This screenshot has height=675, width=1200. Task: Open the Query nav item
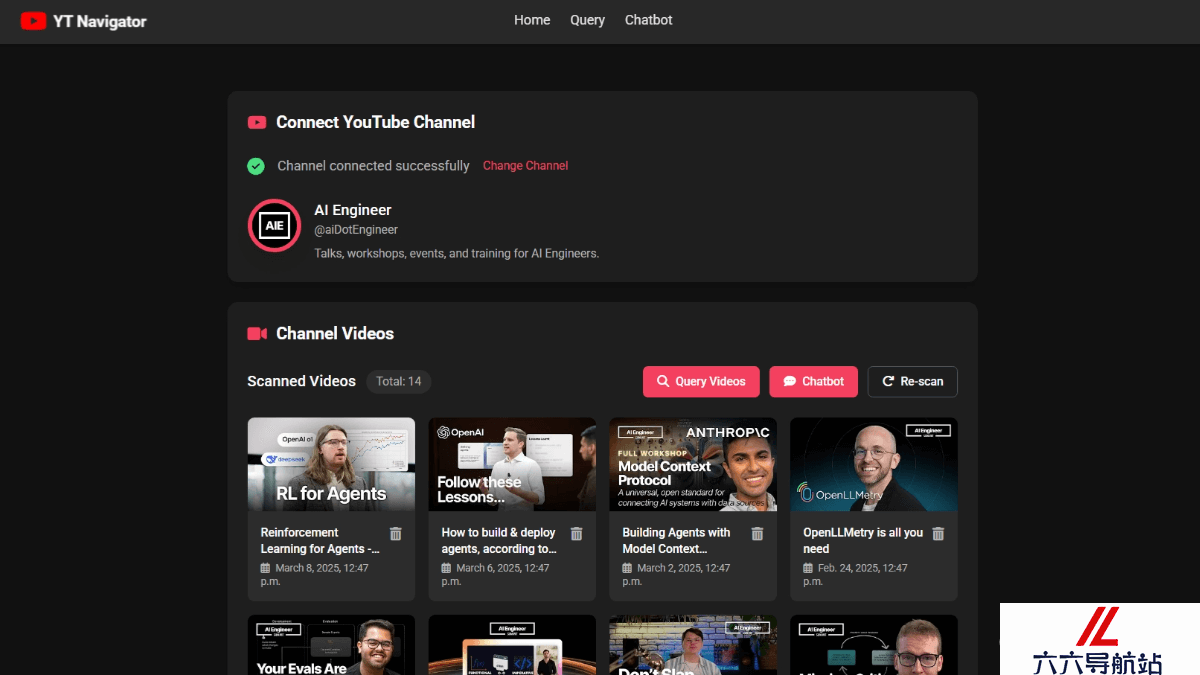(587, 20)
